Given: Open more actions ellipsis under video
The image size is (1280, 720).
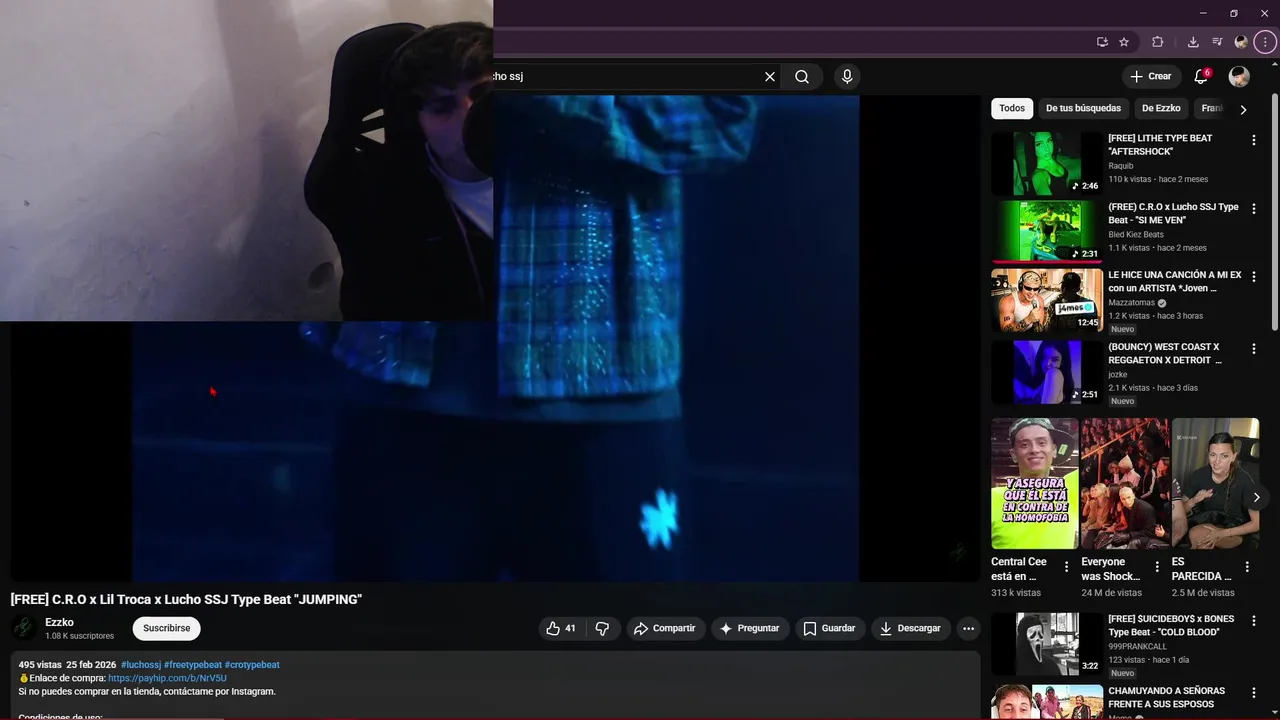Looking at the screenshot, I should pyautogui.click(x=967, y=628).
